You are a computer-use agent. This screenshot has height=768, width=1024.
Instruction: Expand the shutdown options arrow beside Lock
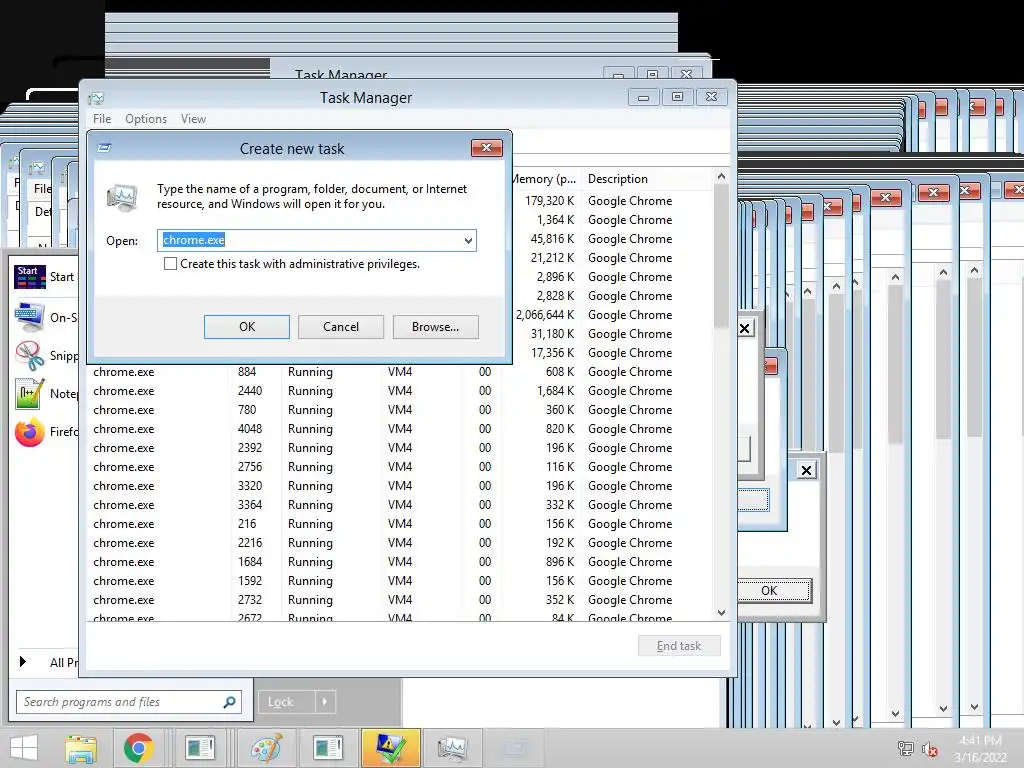[325, 702]
